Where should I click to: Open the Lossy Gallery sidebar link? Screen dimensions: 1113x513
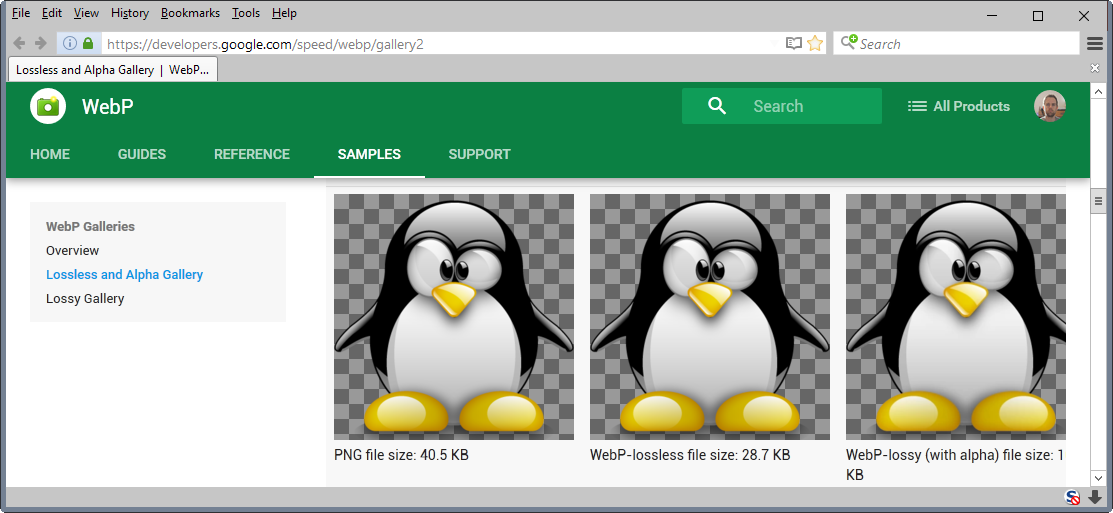pyautogui.click(x=85, y=299)
